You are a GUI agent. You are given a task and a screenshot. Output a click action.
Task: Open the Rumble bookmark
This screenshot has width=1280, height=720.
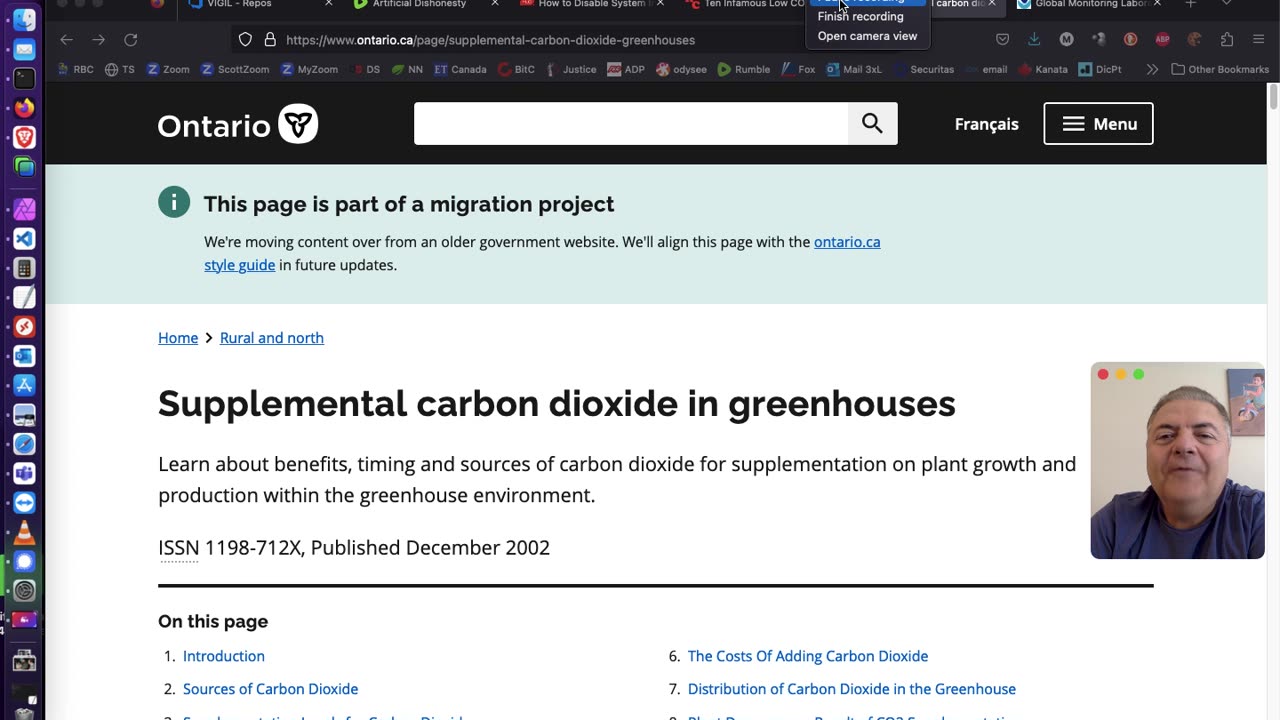pos(744,70)
